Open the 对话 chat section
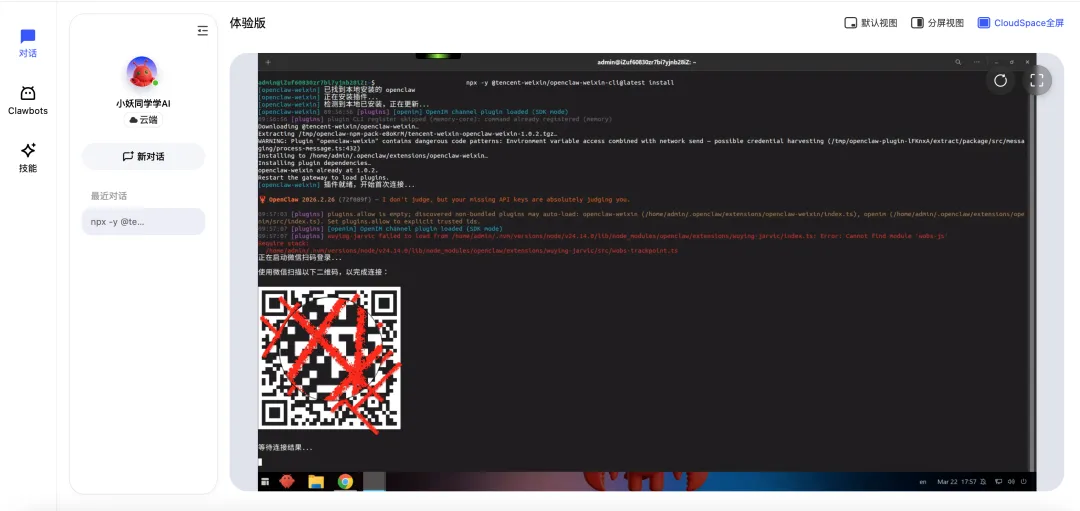The width and height of the screenshot is (1080, 511). click(x=28, y=43)
